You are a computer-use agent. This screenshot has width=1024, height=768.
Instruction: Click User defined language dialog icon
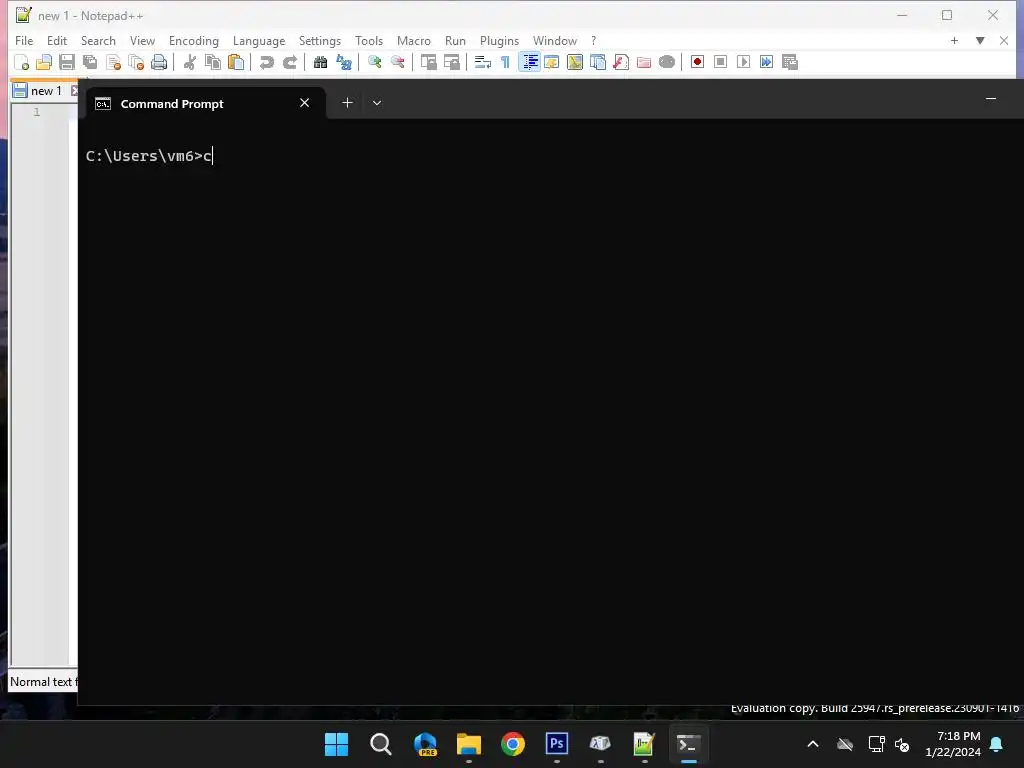click(552, 62)
